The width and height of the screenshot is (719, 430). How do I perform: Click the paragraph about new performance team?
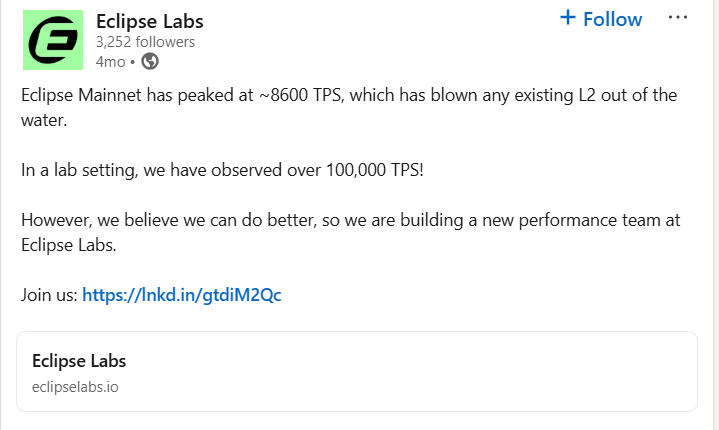[351, 232]
